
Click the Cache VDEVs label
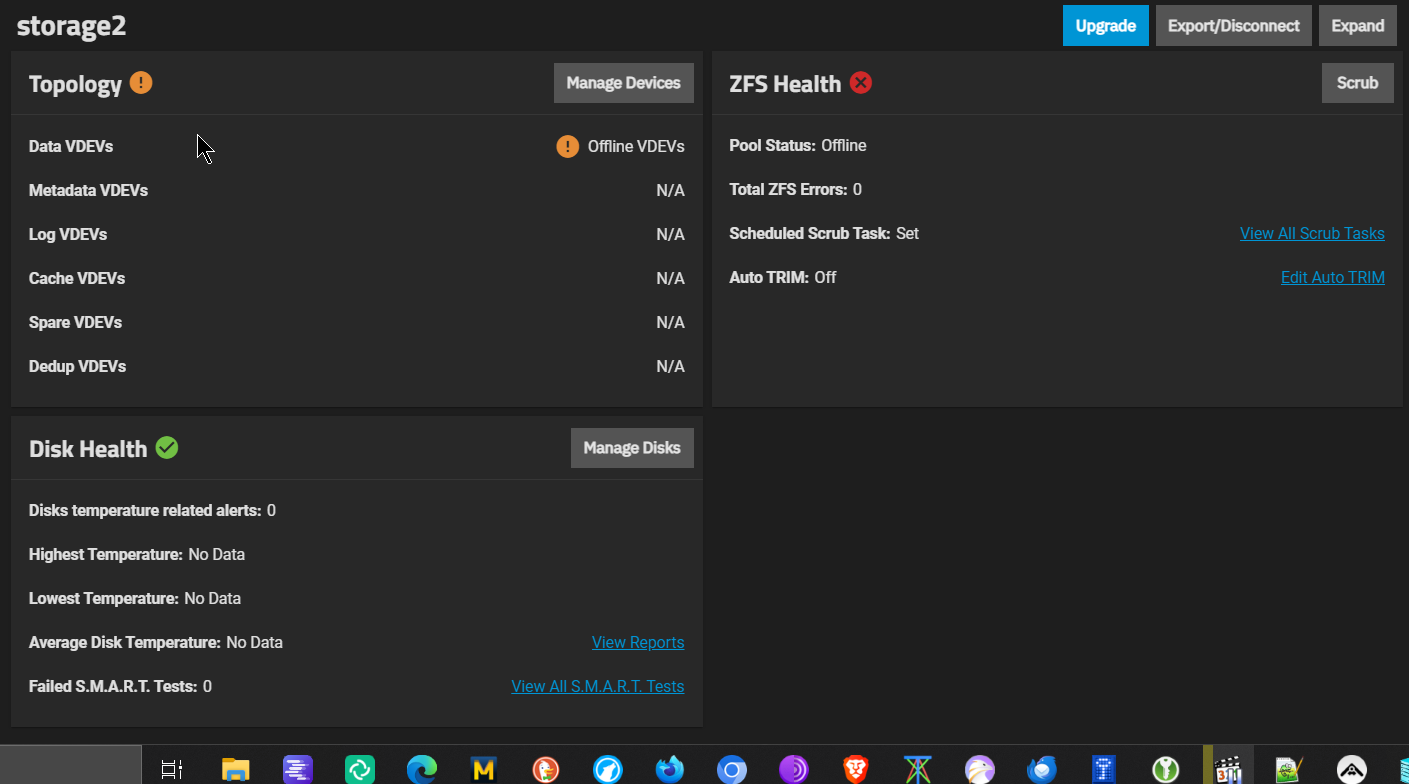pyautogui.click(x=77, y=278)
